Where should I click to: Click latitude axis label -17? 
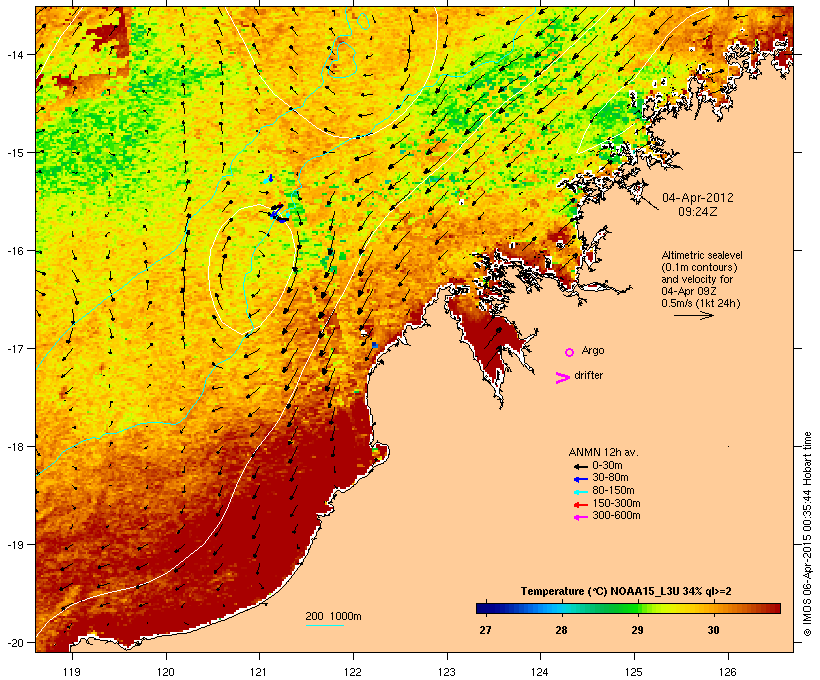coord(14,348)
